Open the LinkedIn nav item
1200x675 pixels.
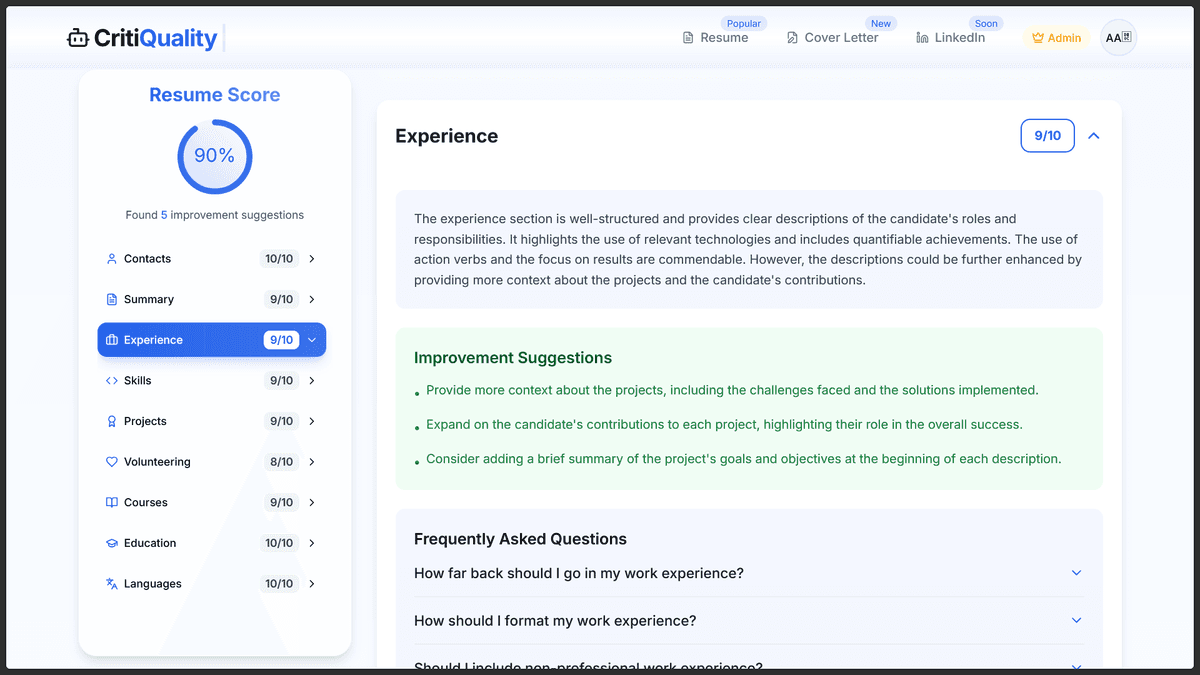[951, 38]
